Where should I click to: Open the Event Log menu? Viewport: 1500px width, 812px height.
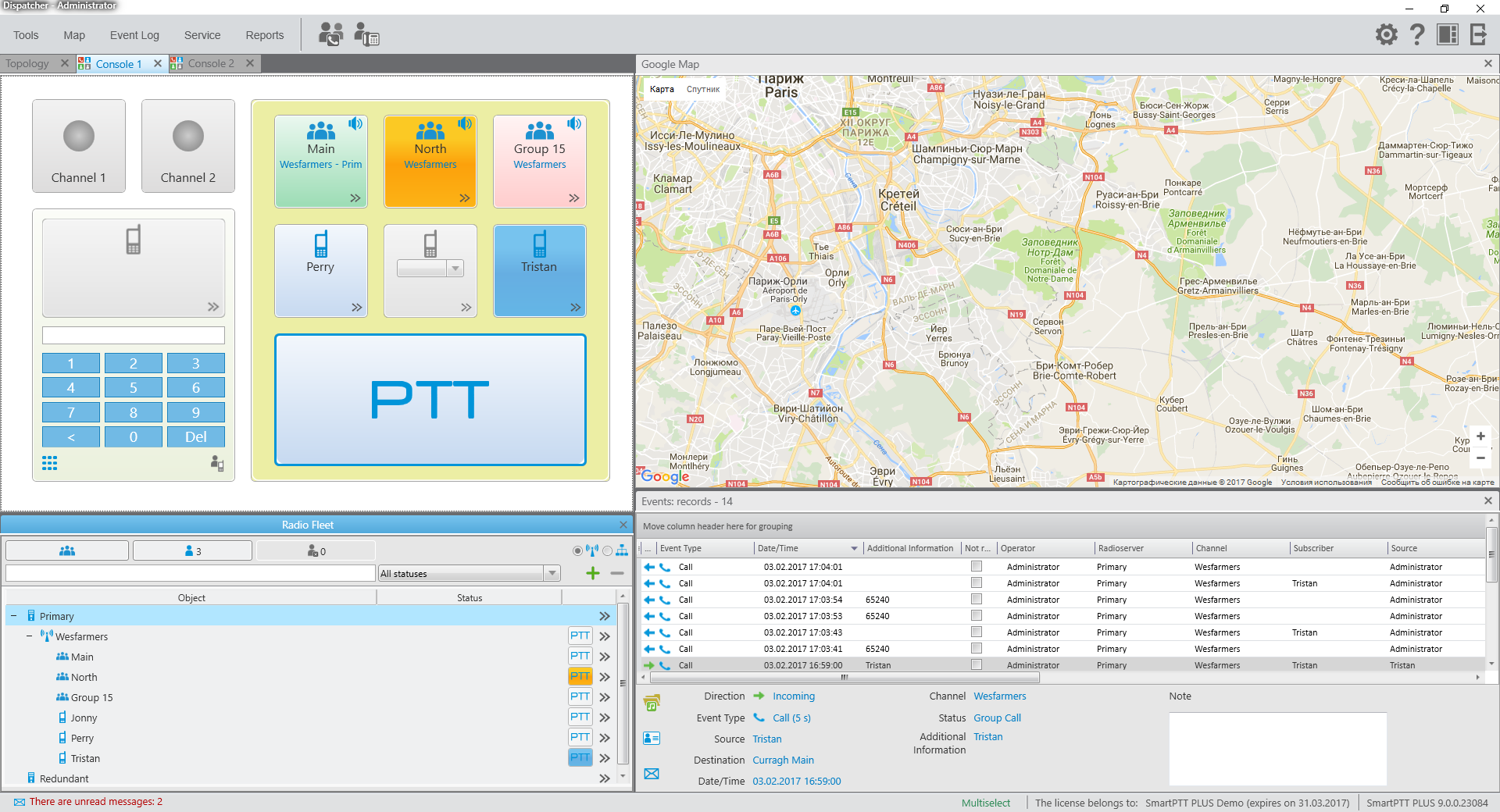(x=134, y=35)
